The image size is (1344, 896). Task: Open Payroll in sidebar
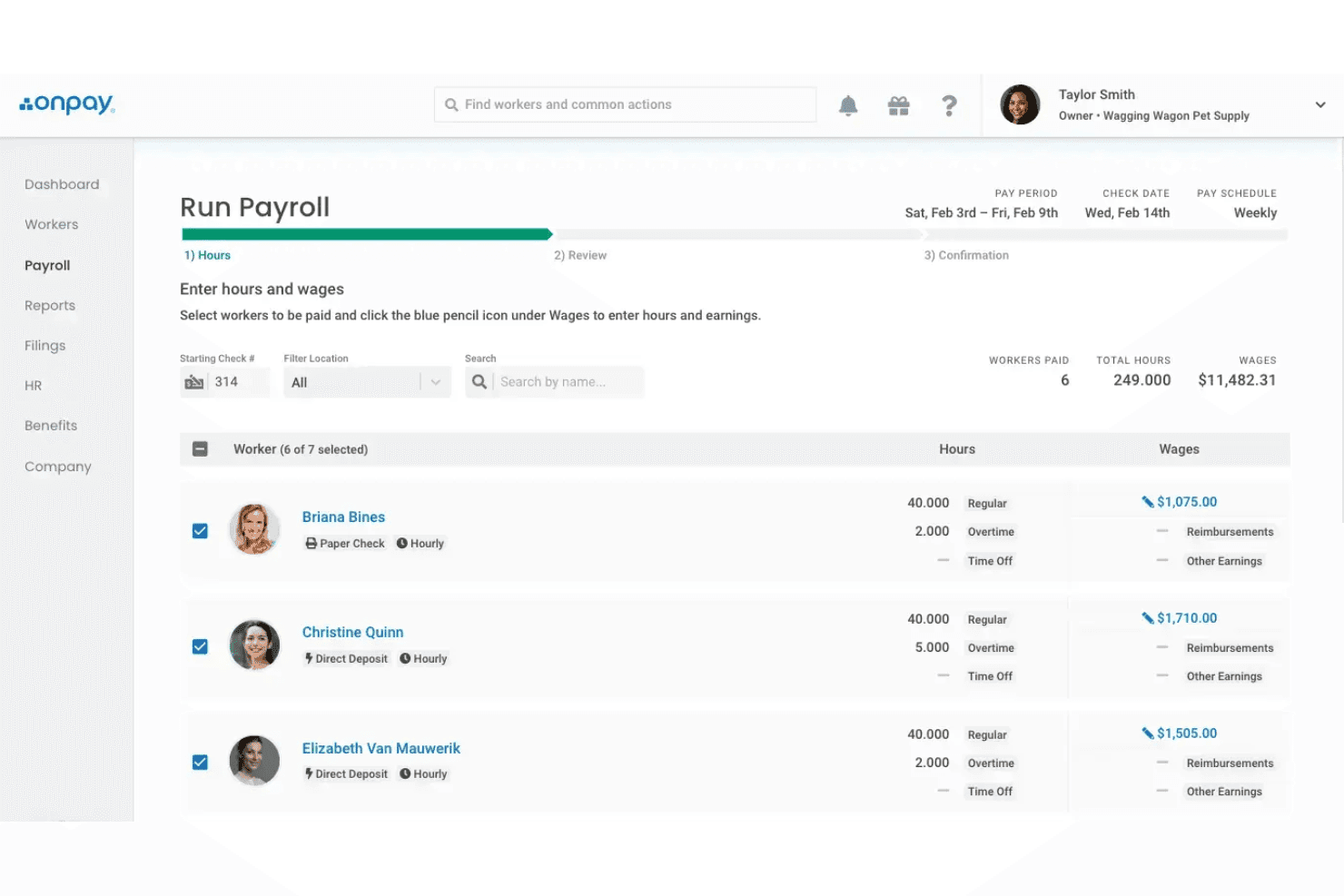47,265
